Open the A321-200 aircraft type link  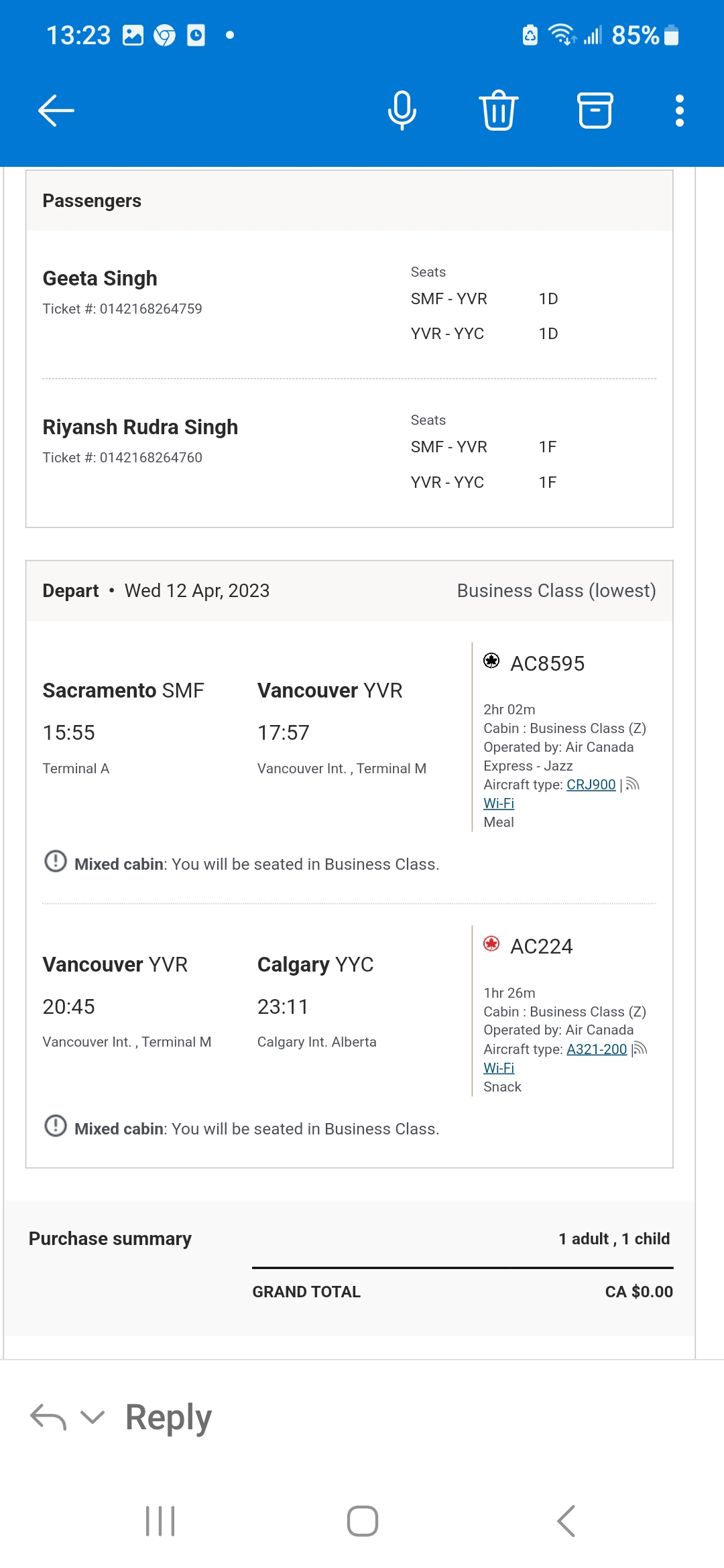coord(597,1049)
